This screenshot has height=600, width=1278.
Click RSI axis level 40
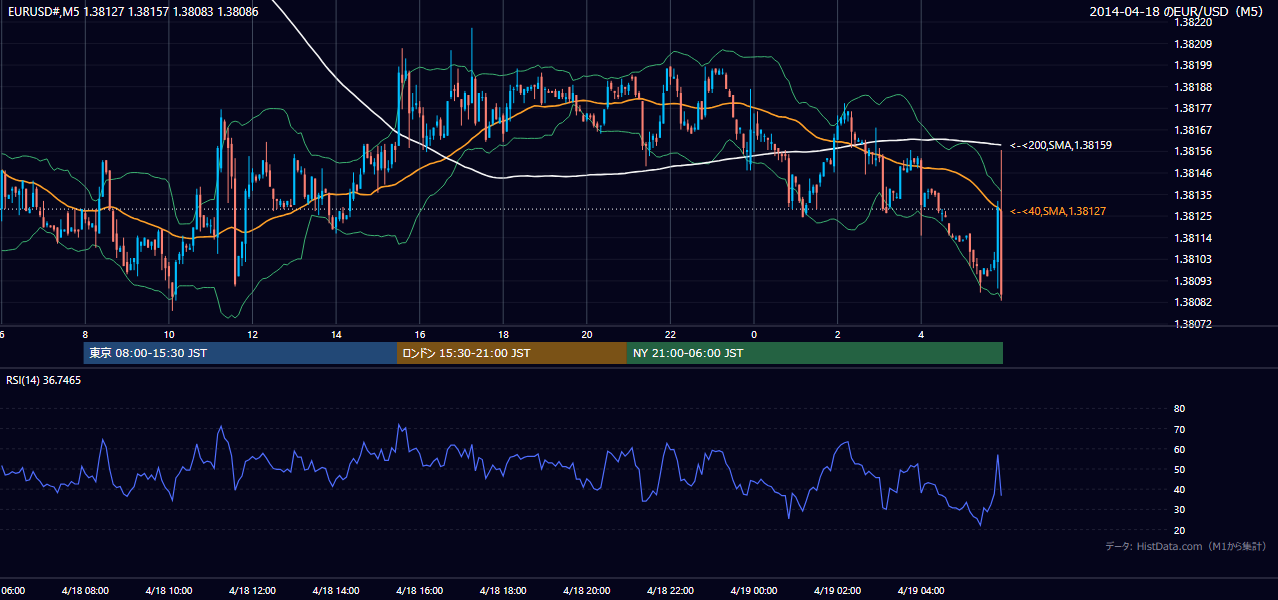pyautogui.click(x=1179, y=489)
